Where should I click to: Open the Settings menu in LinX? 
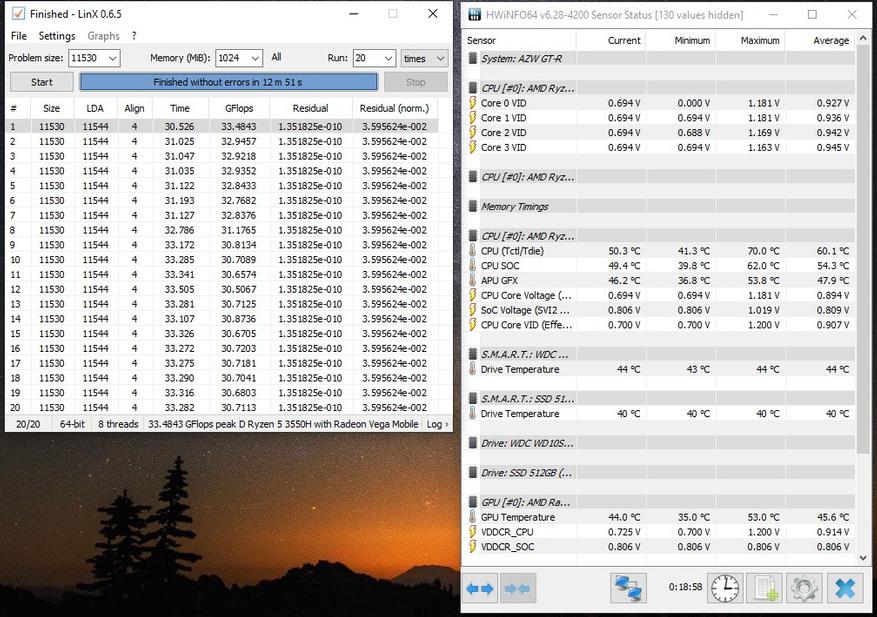[x=57, y=36]
